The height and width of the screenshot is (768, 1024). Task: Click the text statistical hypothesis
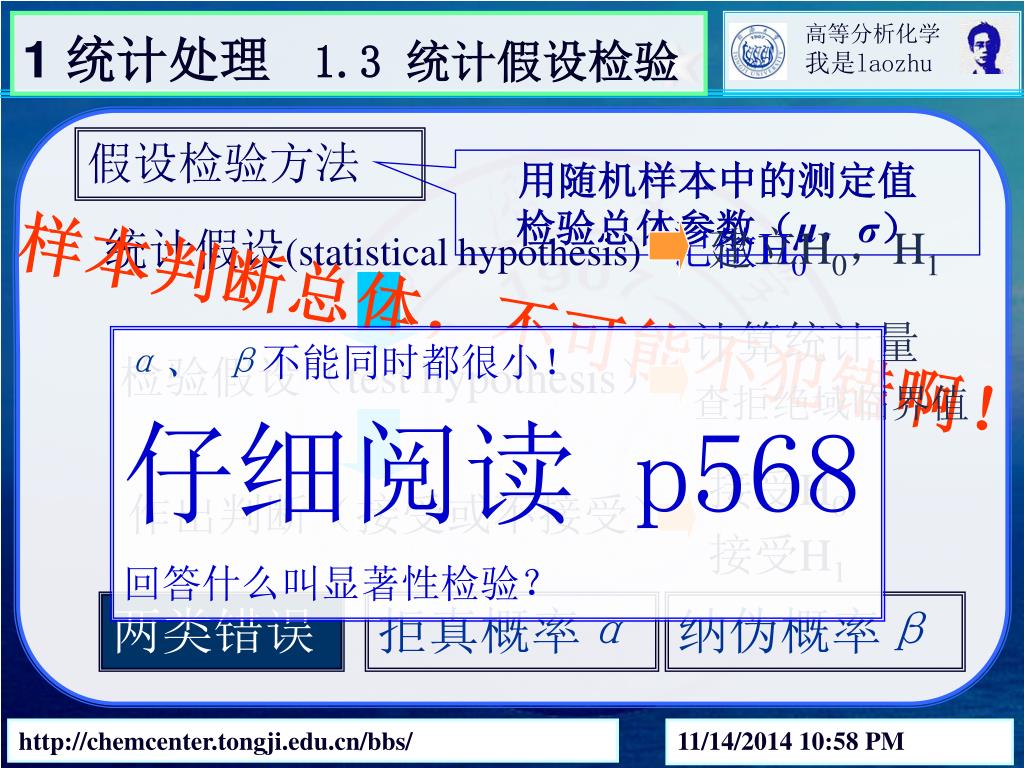(463, 253)
